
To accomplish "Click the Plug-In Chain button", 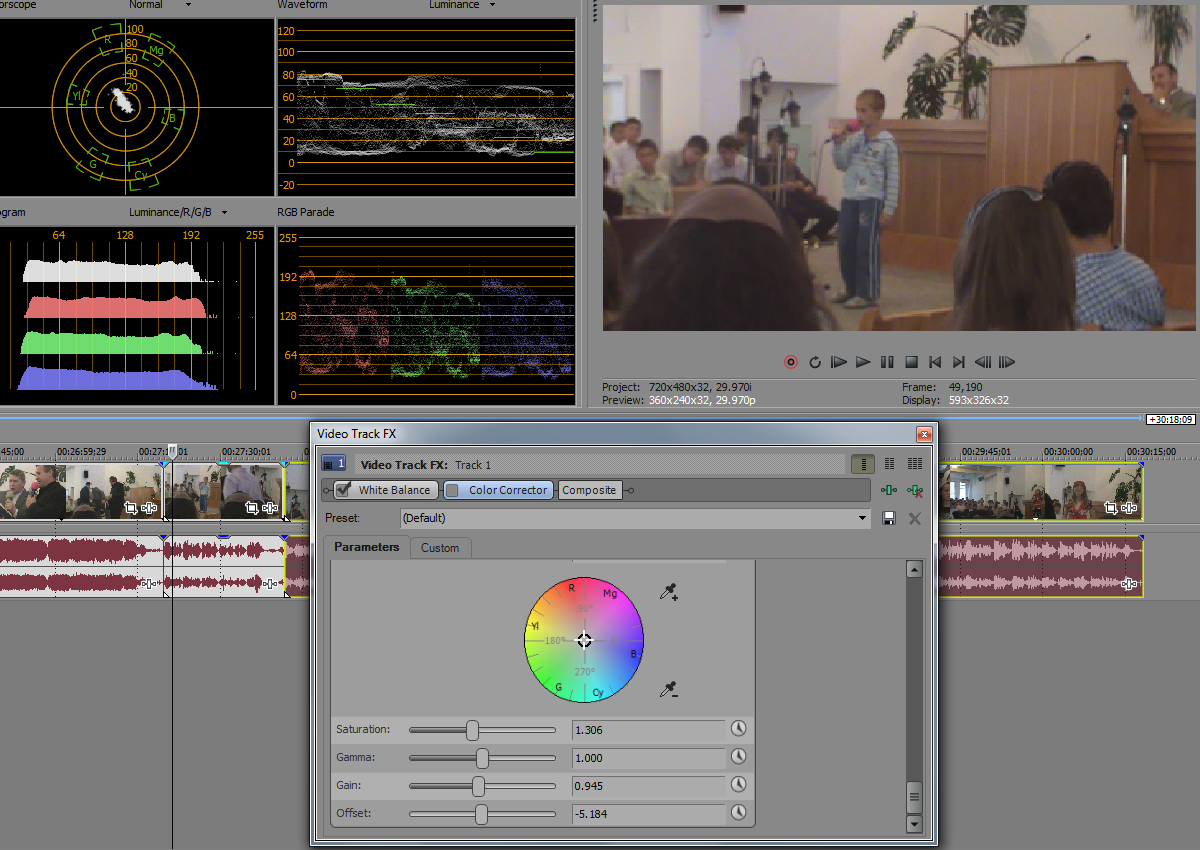I will pos(888,490).
